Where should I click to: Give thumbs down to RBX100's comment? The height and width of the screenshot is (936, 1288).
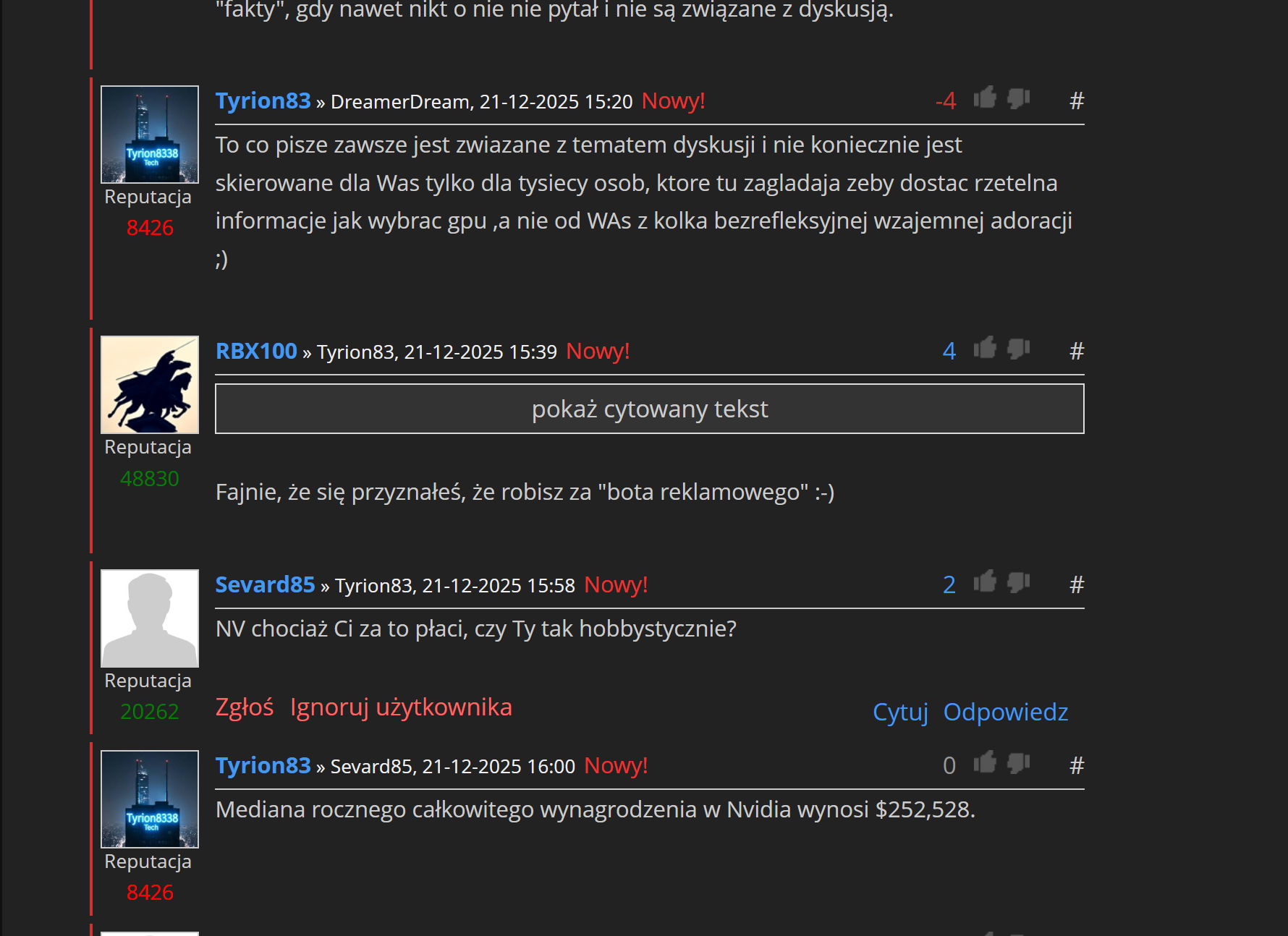tap(1018, 348)
